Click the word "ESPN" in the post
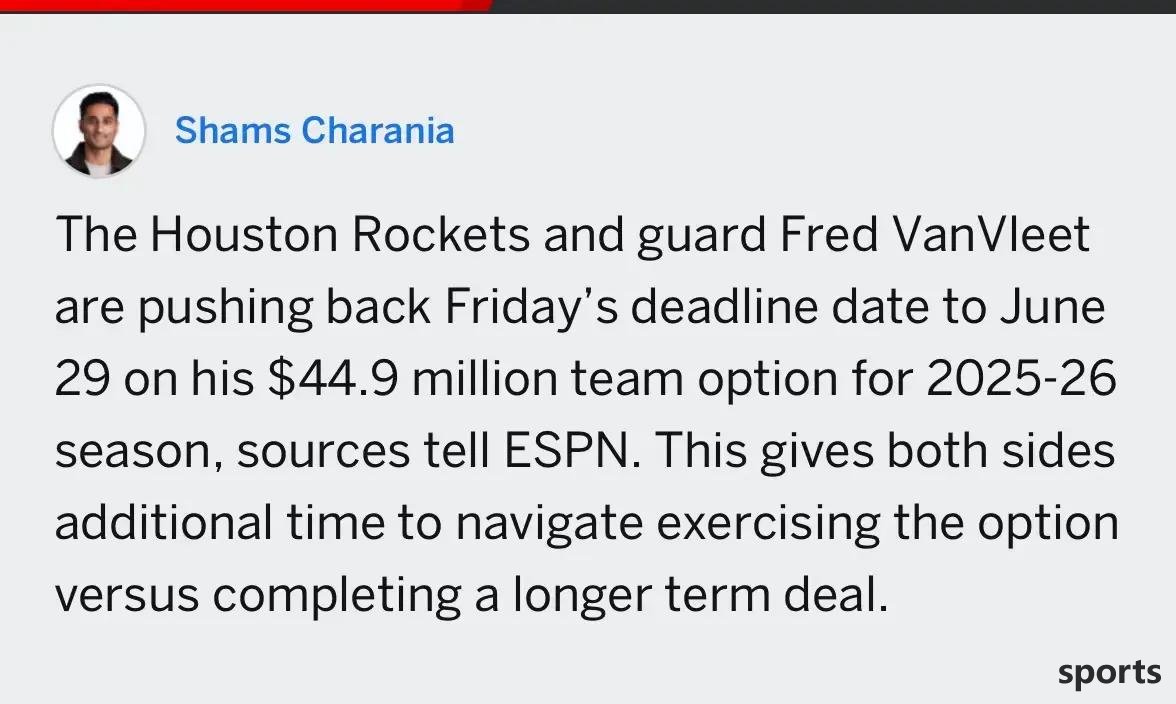This screenshot has height=704, width=1176. coord(572,451)
